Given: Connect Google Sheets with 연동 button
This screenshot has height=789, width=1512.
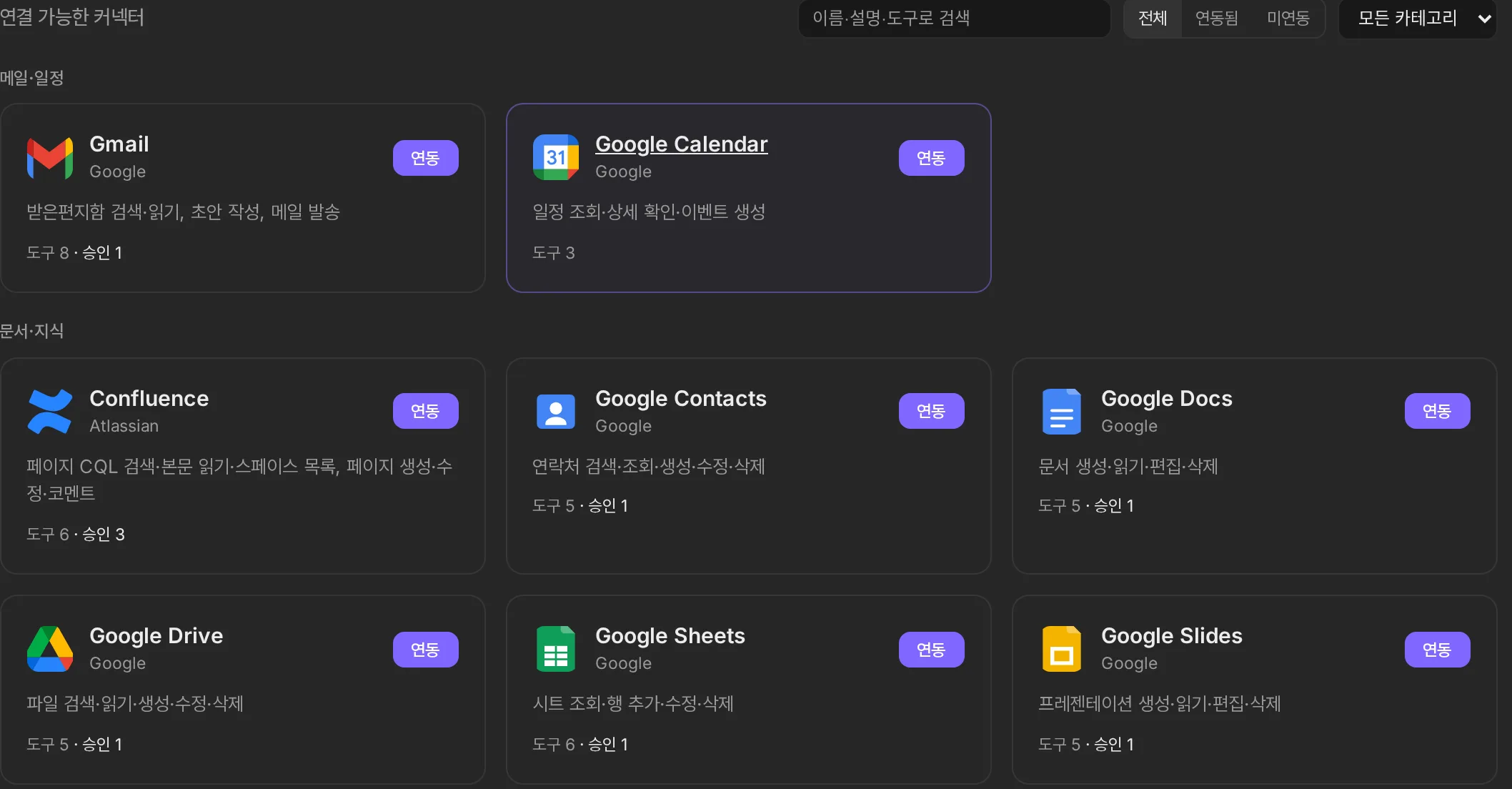Looking at the screenshot, I should [x=932, y=650].
